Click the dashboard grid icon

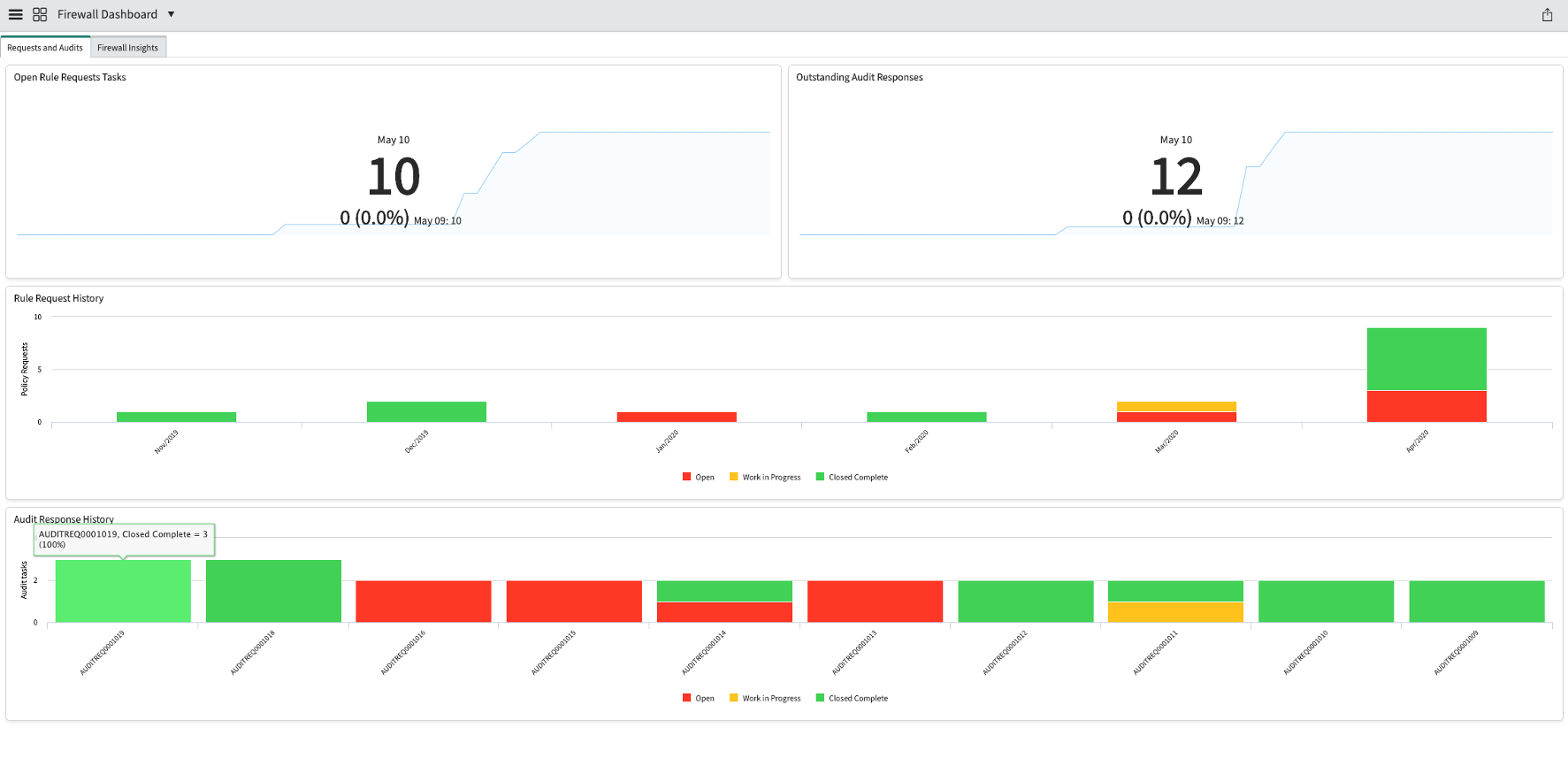pos(40,14)
